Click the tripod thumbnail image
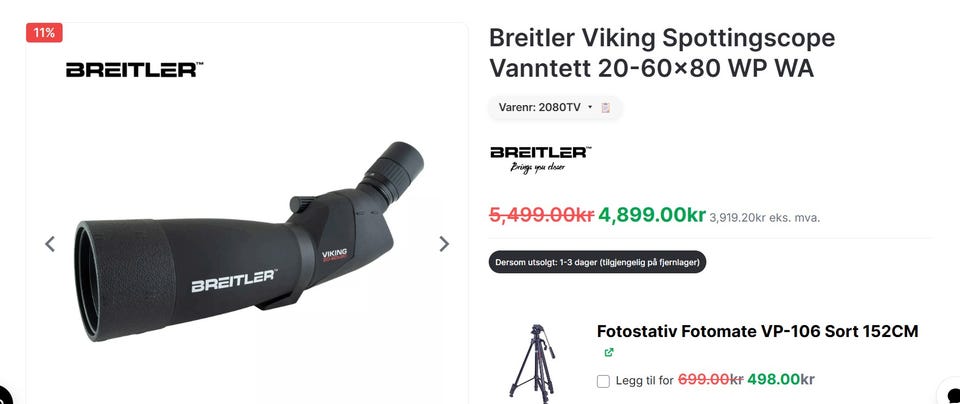Screen dimensions: 960x404 point(533,363)
